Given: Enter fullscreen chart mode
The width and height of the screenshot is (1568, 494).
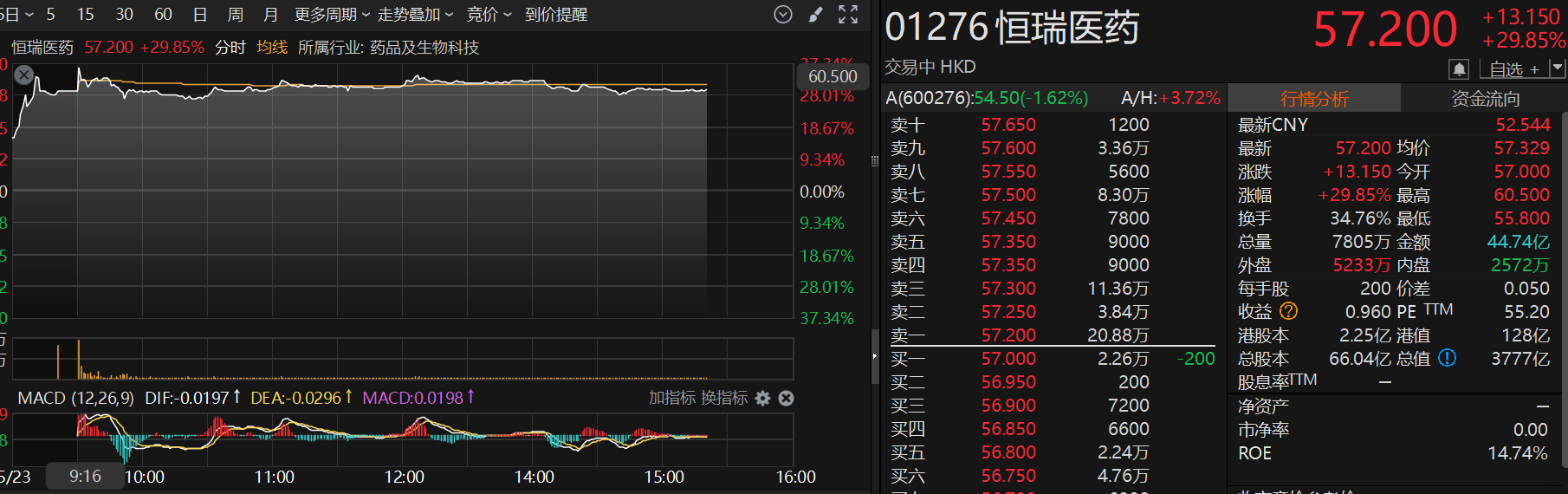Looking at the screenshot, I should (x=848, y=15).
